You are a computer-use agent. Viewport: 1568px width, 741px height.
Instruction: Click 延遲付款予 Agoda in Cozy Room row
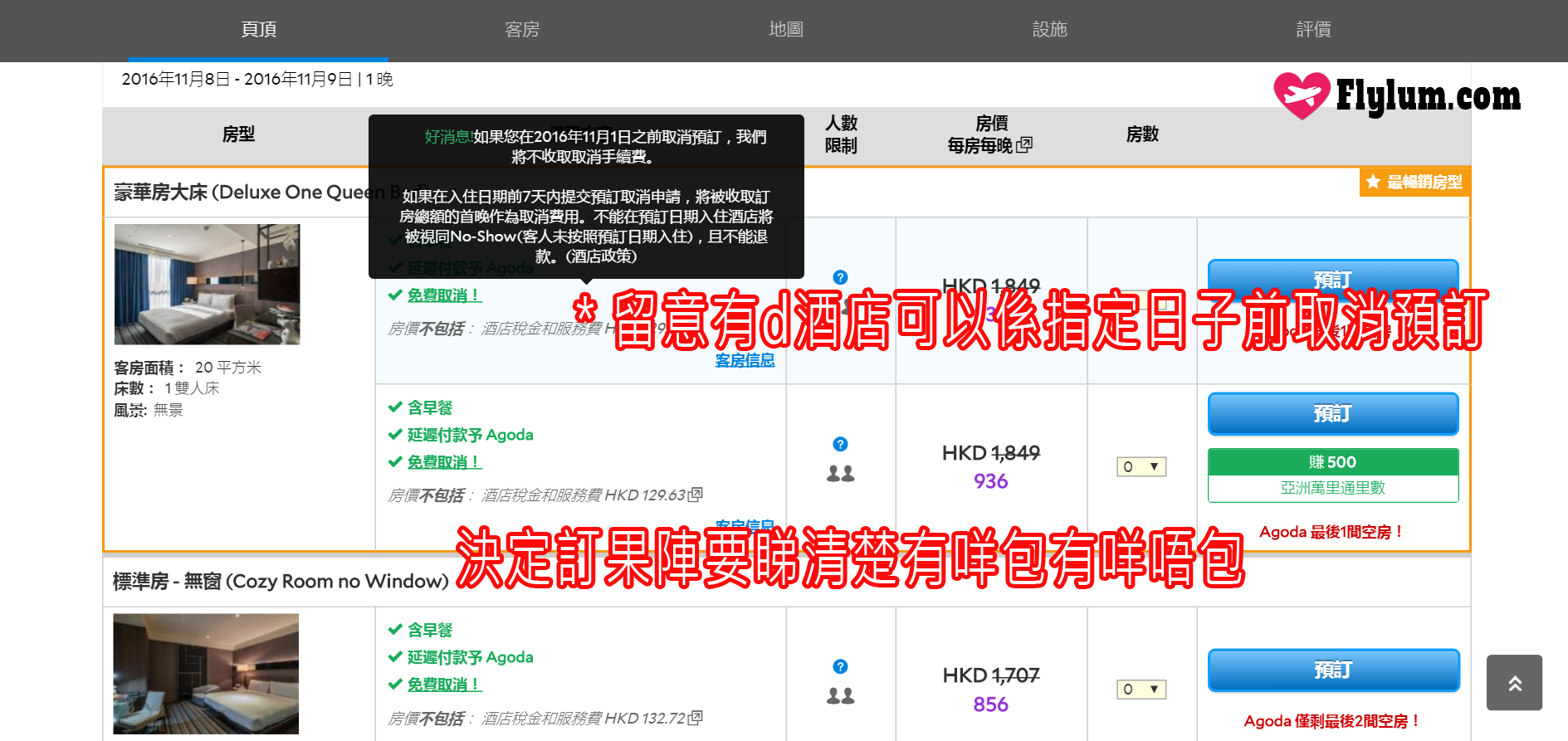(470, 657)
